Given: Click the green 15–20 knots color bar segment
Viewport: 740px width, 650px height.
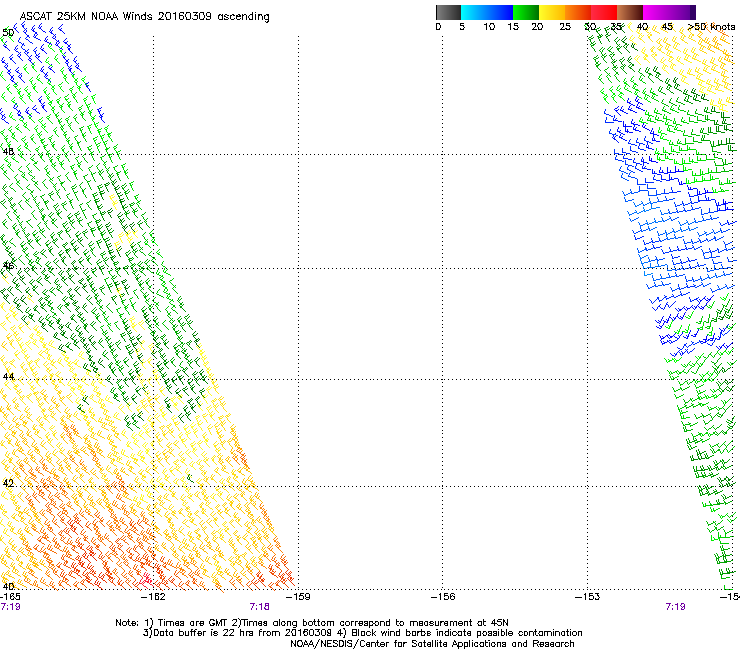Looking at the screenshot, I should 526,12.
